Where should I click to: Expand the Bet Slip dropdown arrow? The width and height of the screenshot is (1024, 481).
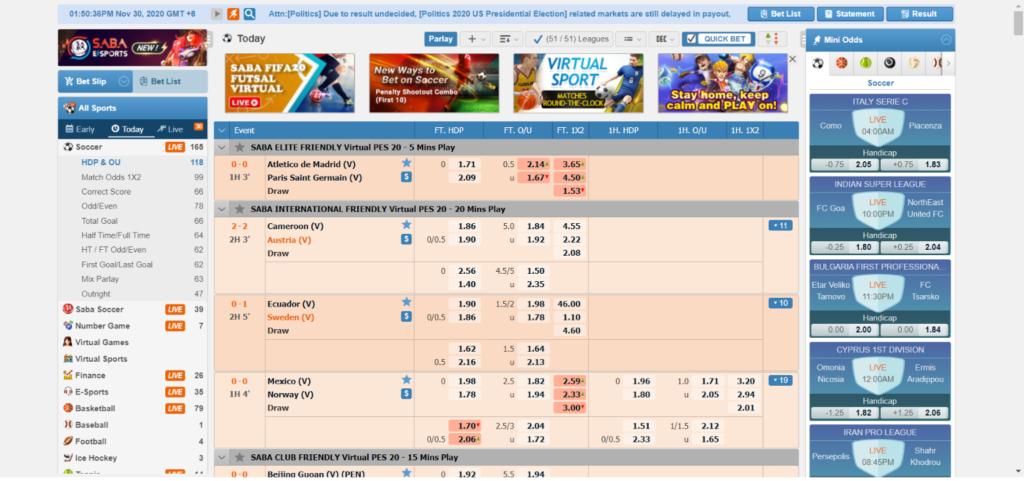point(123,82)
